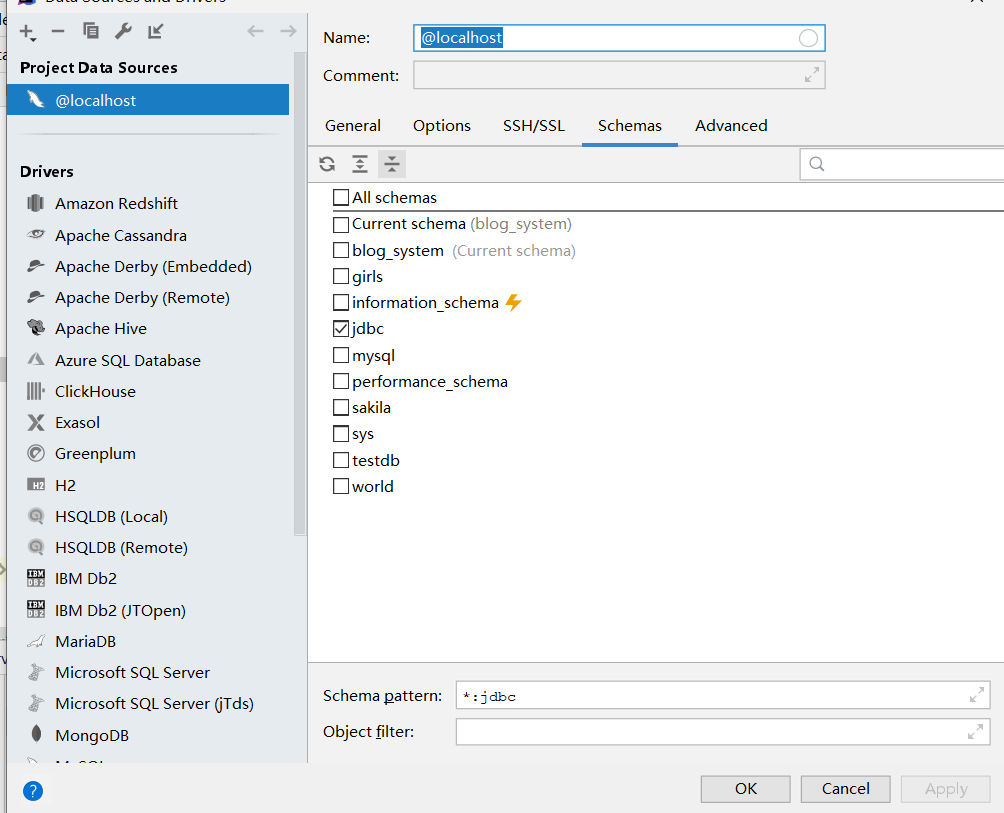Select the Exasol driver
Image resolution: width=1004 pixels, height=813 pixels.
click(x=77, y=423)
